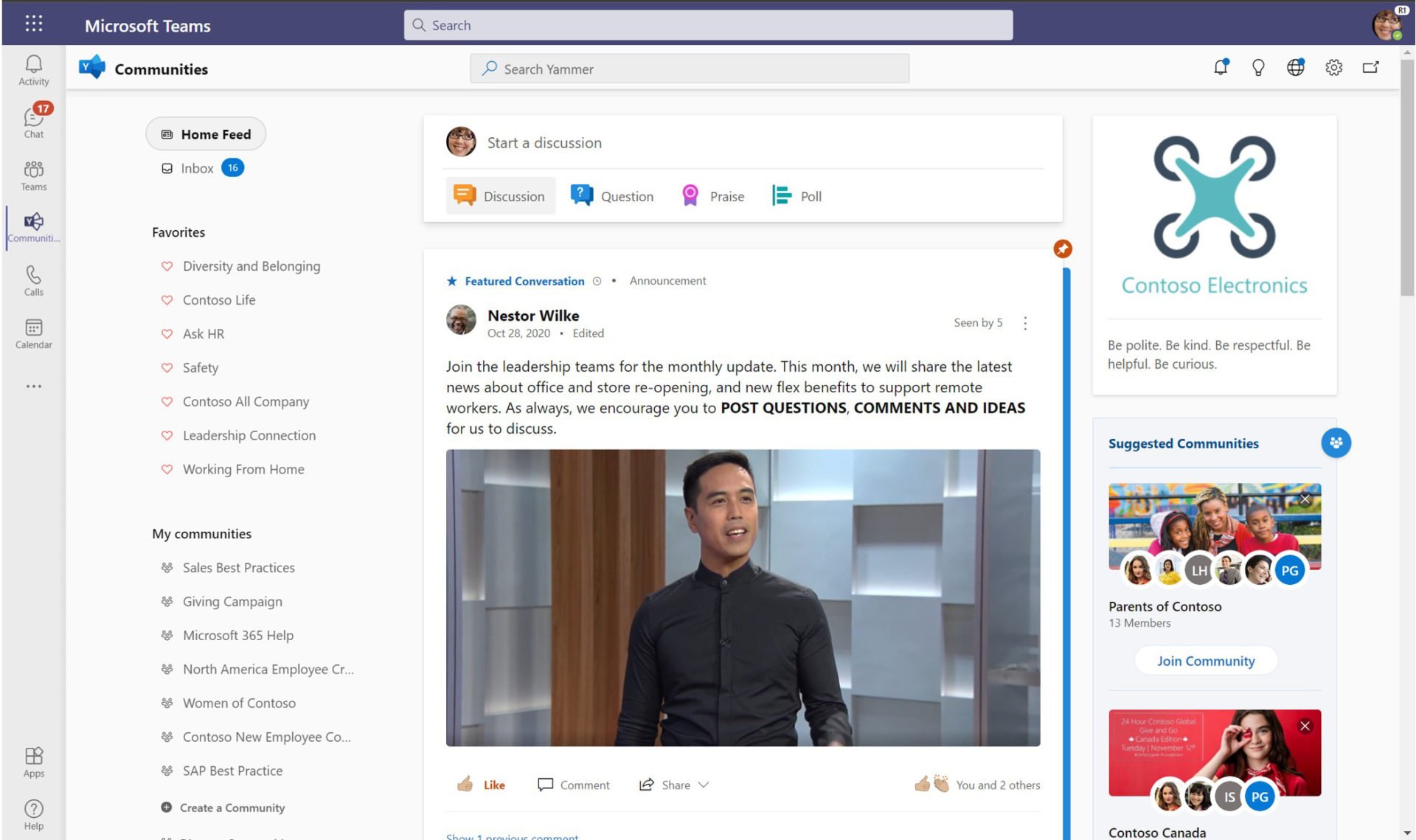Screen dimensions: 1416x840
Task: Toggle the featured conversation bookmark pin
Action: (x=1062, y=249)
